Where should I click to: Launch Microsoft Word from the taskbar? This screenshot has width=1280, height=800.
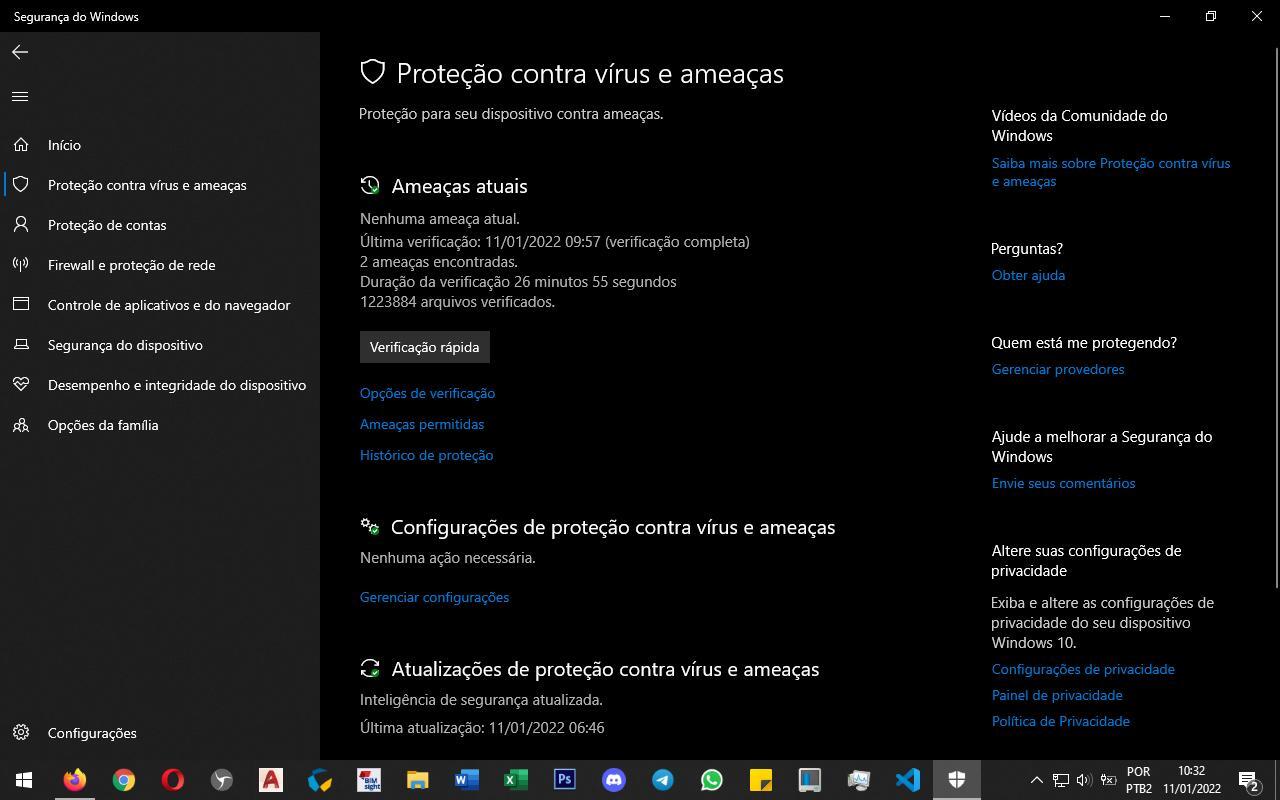tap(466, 780)
